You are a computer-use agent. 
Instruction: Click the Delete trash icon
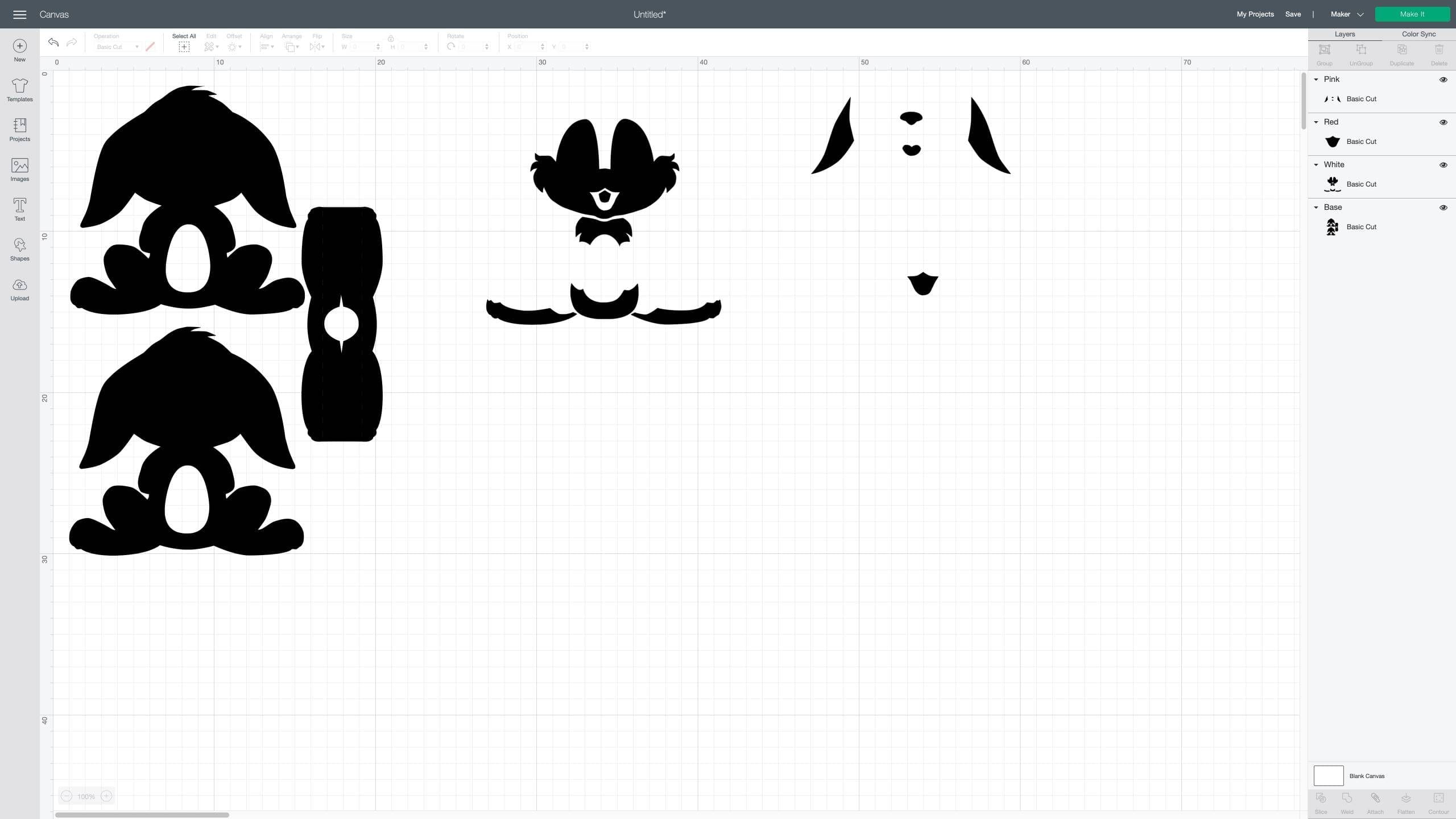coord(1439,50)
